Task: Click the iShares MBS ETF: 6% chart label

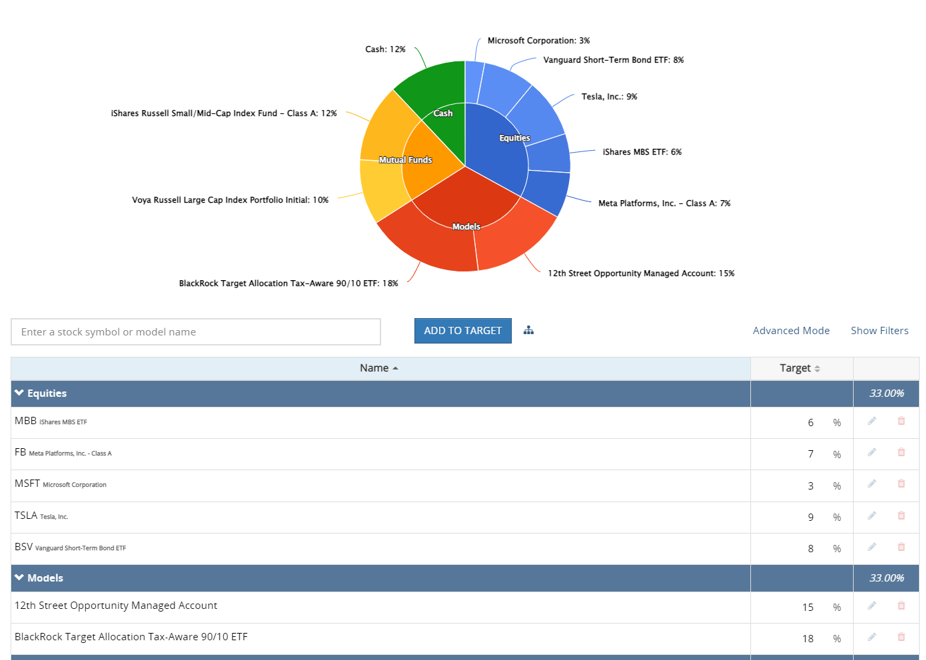Action: pos(642,152)
